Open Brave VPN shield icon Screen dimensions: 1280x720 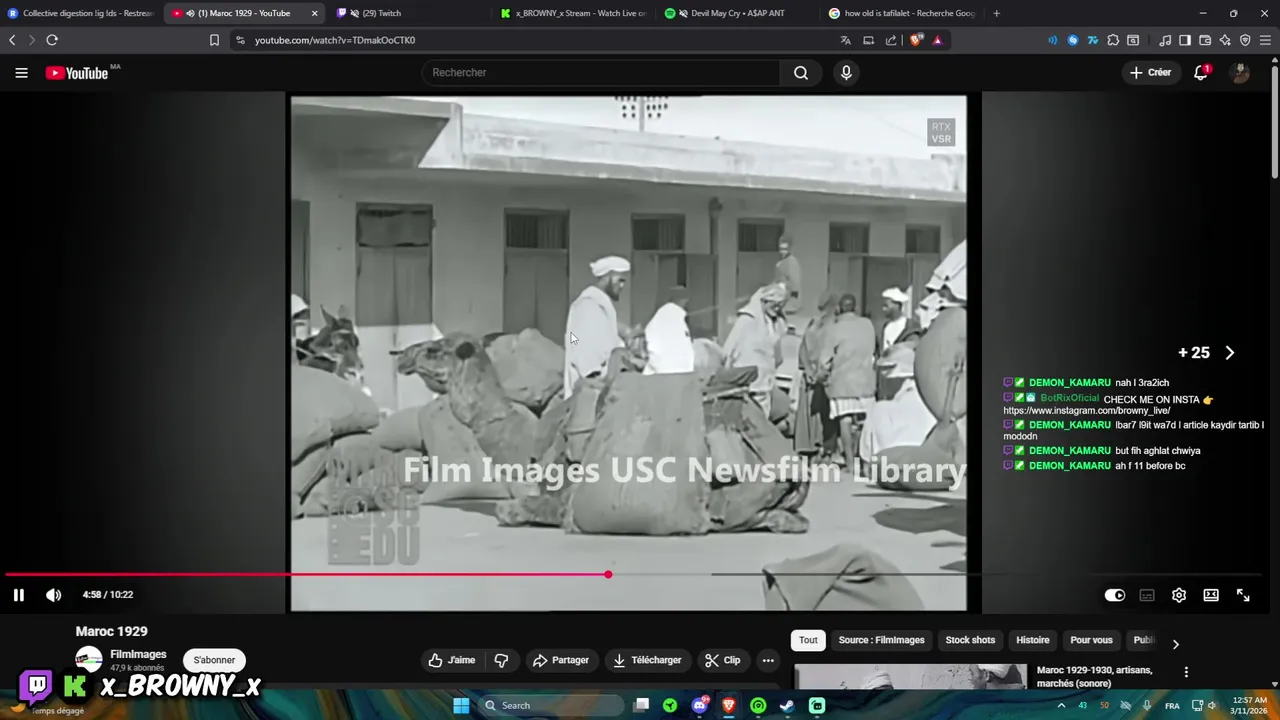(x=1245, y=40)
